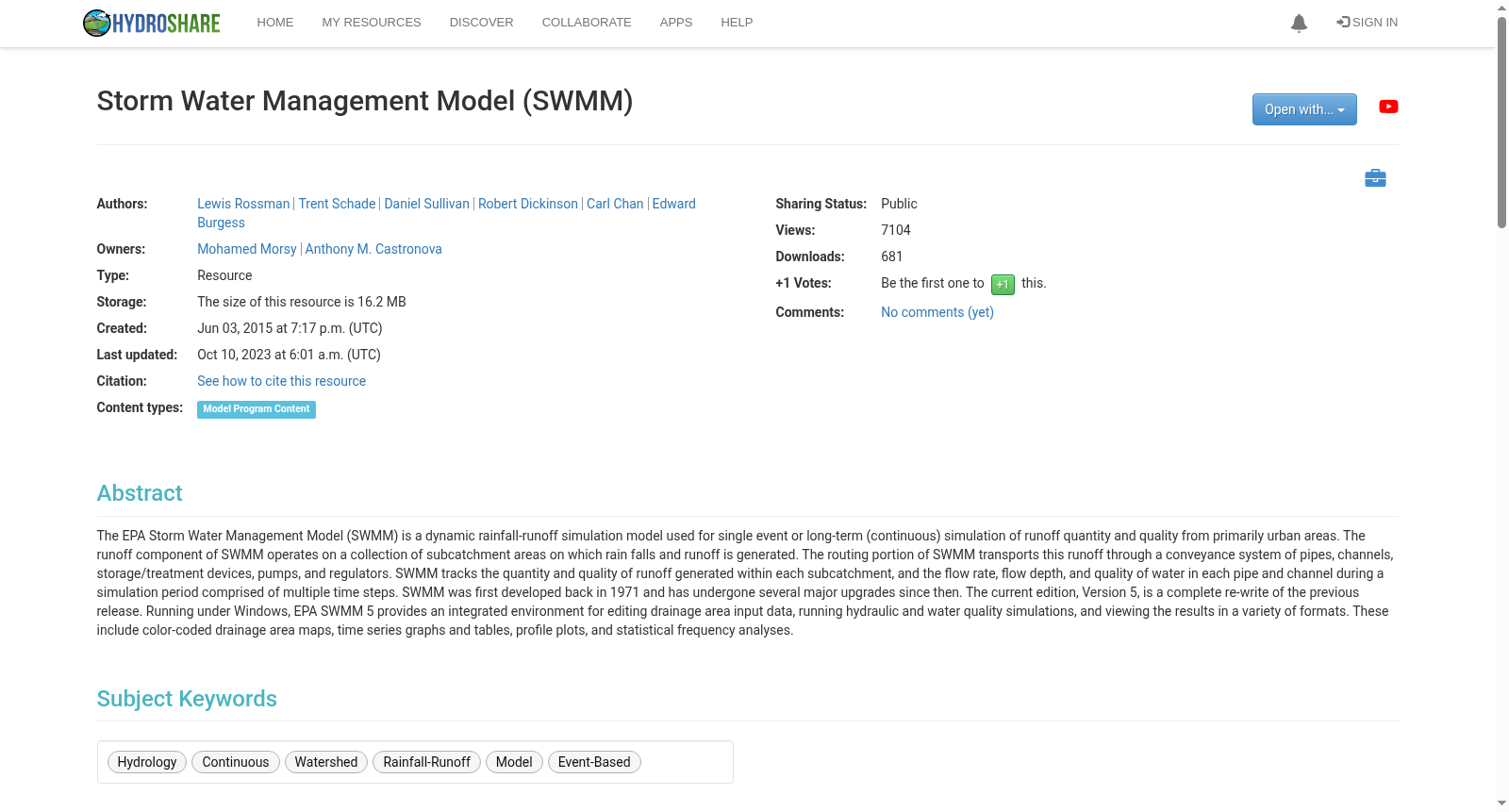Open the COLLABORATE menu item
Screen dimensions: 1509x812
[587, 23]
